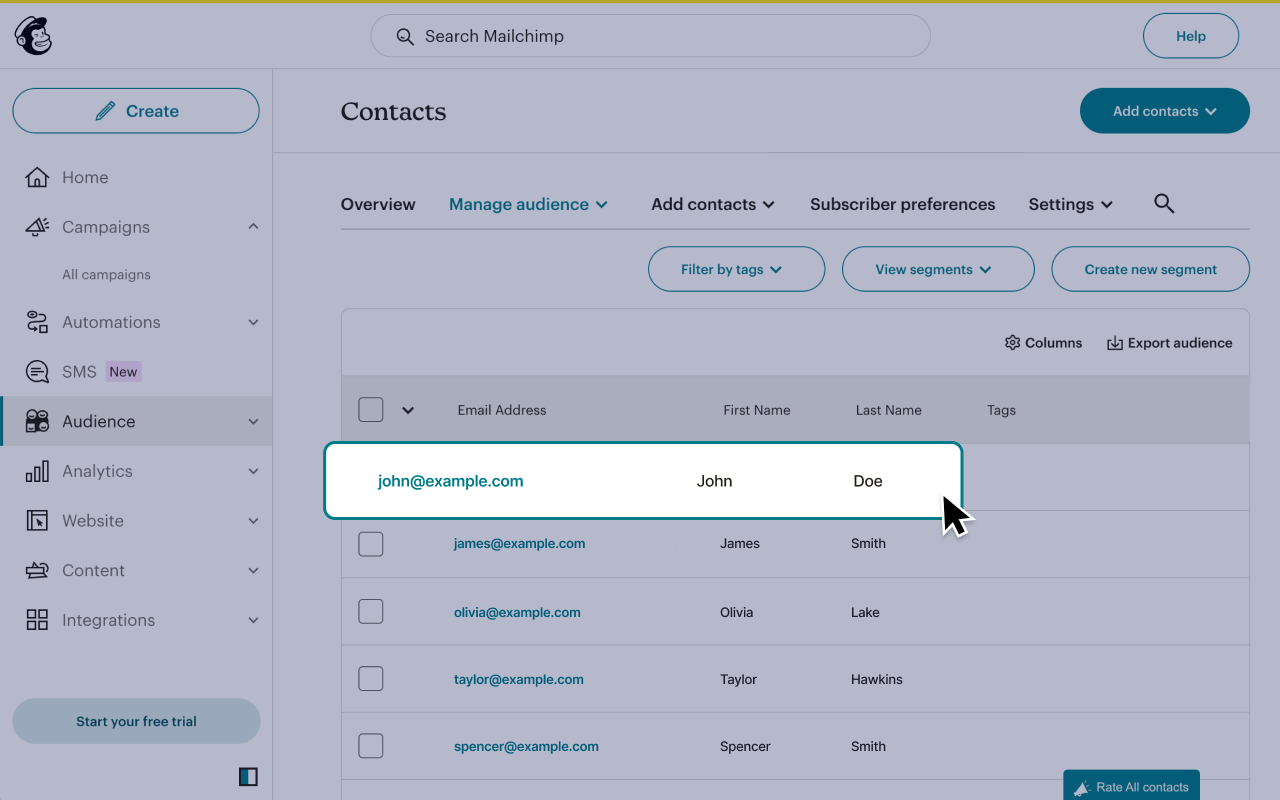Click the pencil icon in Create button
This screenshot has width=1280, height=800.
click(105, 111)
